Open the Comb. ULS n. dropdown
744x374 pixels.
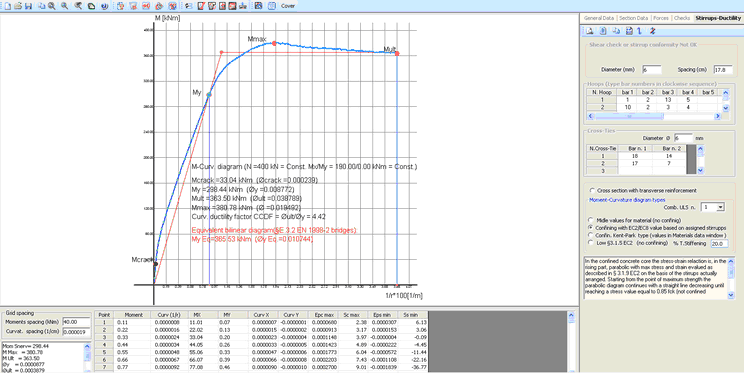[x=720, y=207]
